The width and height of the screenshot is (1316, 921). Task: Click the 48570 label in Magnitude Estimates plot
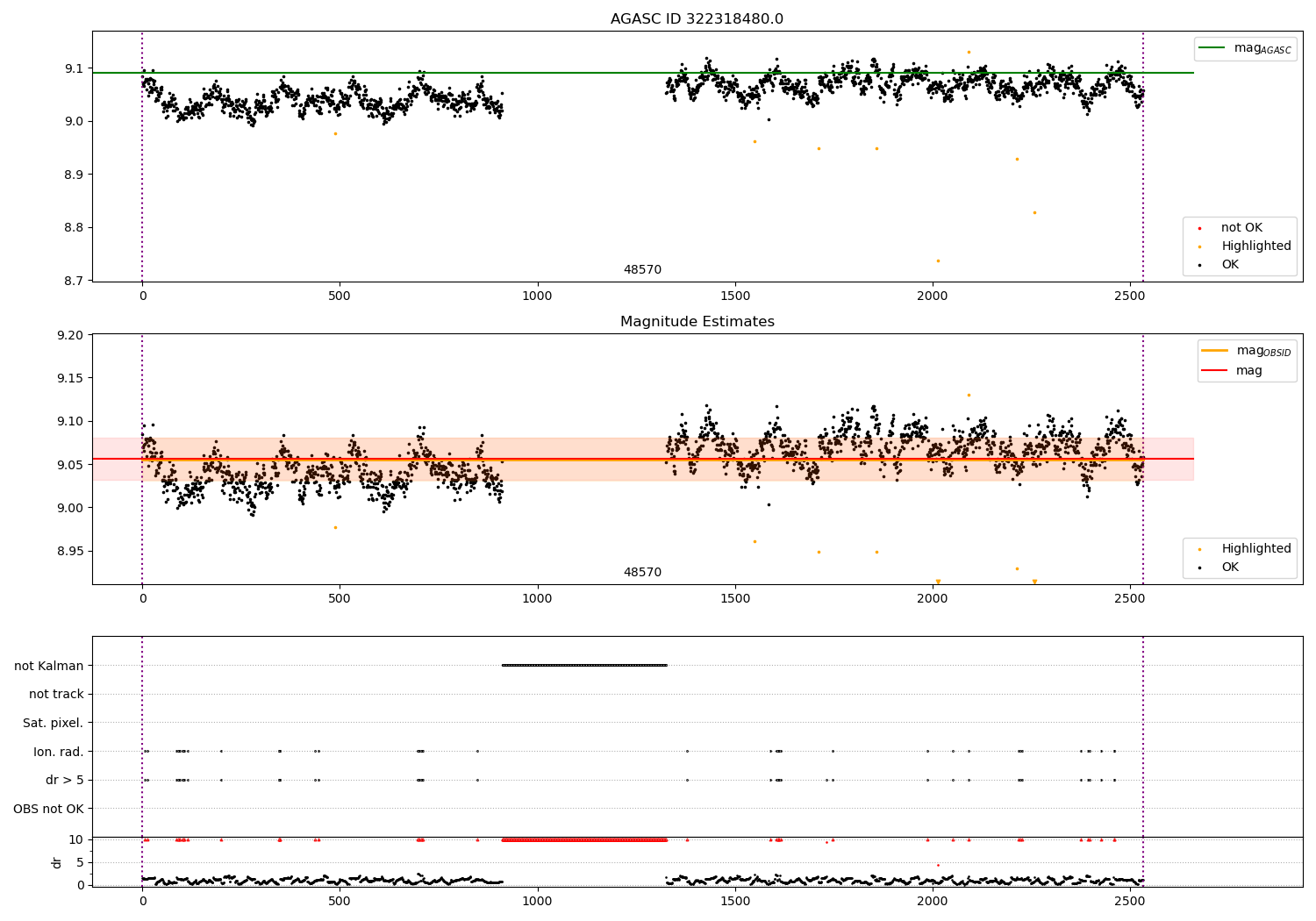642,573
